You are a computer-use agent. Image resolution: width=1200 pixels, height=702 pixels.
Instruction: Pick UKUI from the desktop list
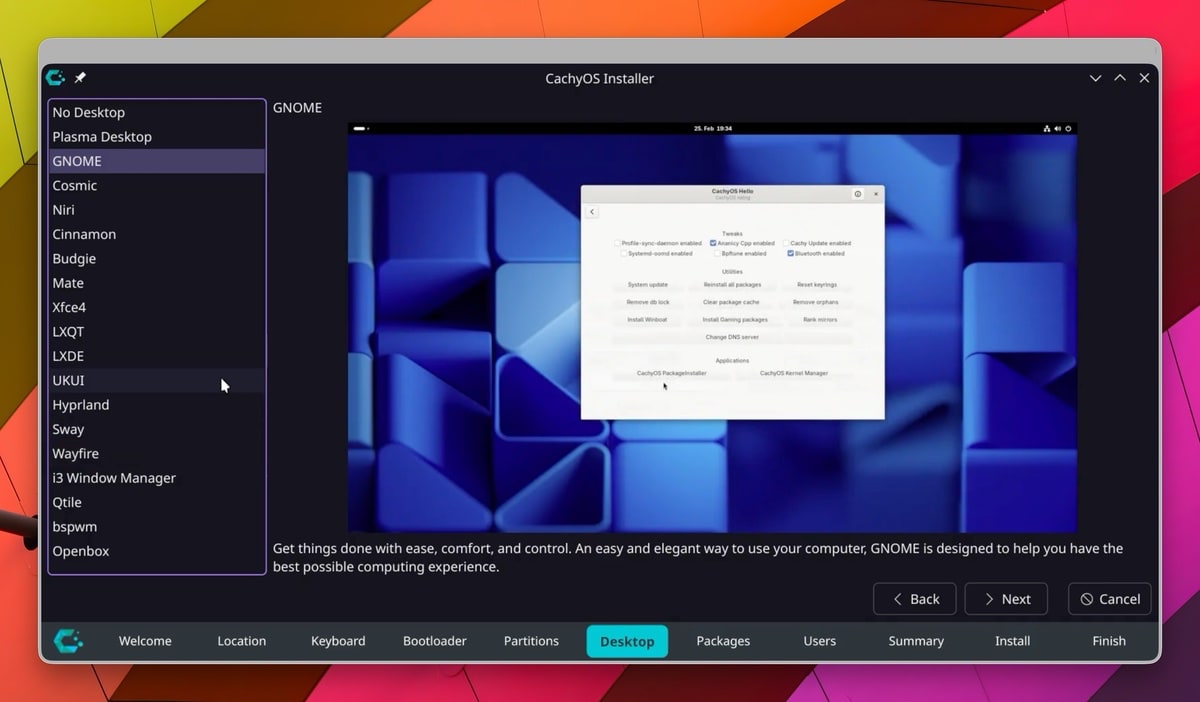[x=157, y=380]
